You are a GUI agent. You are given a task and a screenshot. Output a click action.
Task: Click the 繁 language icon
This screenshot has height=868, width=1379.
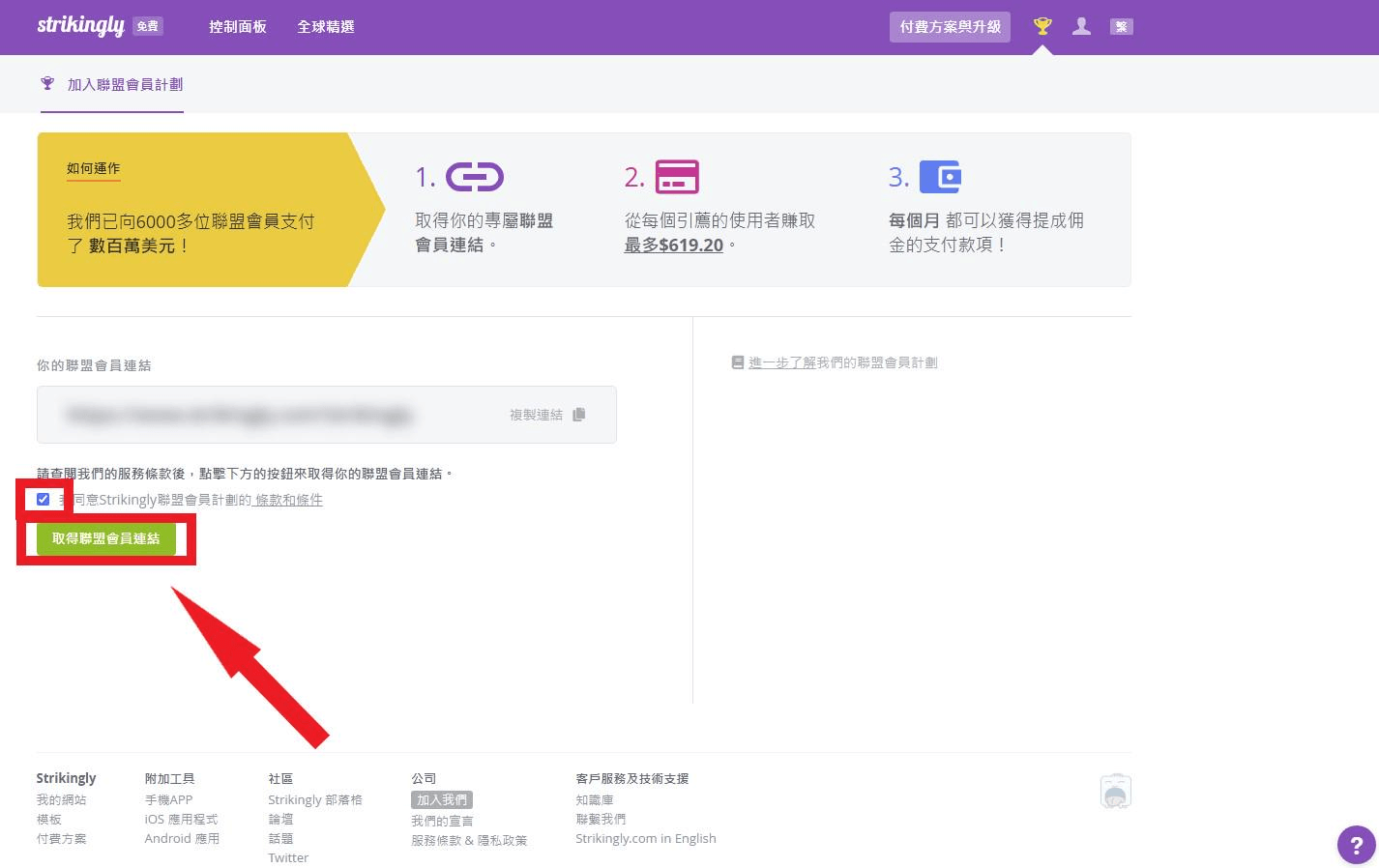(1121, 26)
